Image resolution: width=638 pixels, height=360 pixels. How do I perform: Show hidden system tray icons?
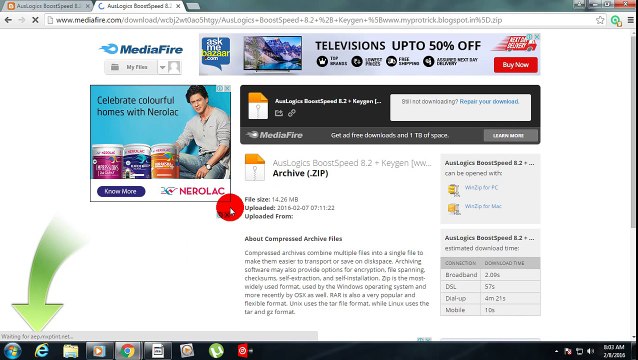tap(556, 351)
